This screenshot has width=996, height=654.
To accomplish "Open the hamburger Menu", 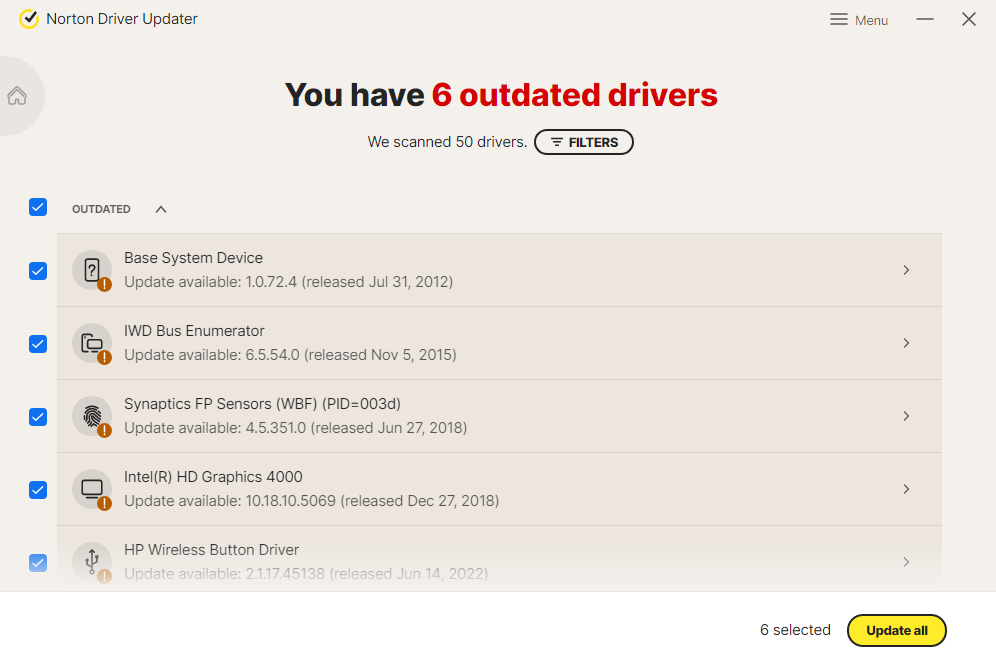I will pos(858,20).
